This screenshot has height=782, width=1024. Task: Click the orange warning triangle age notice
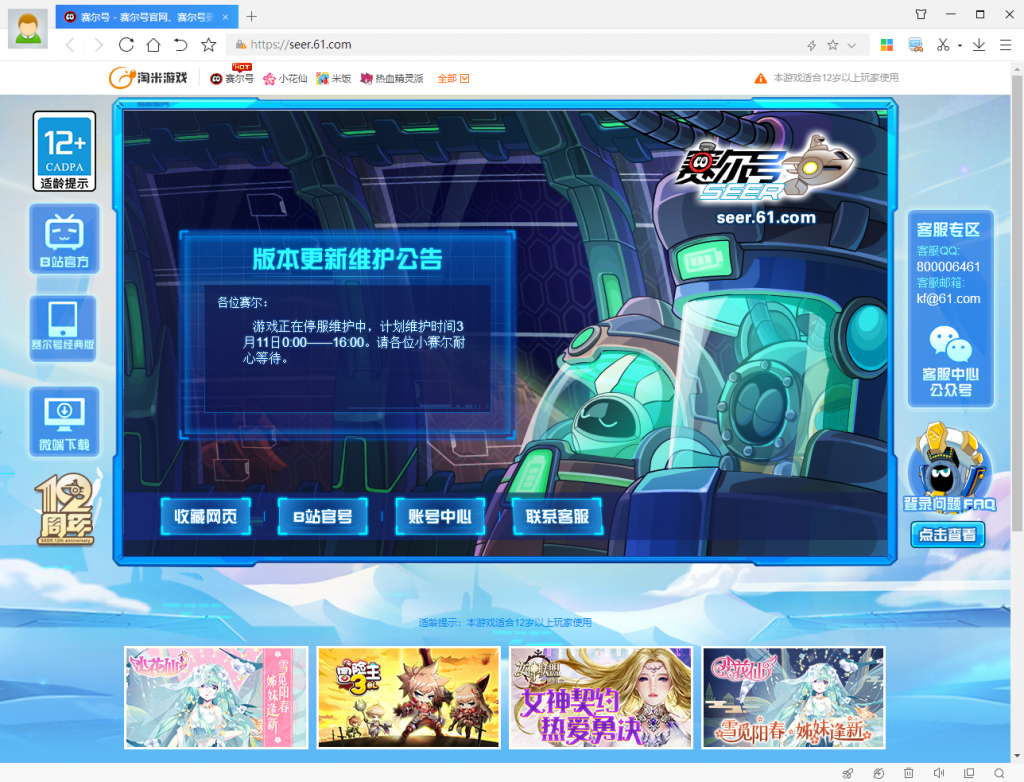click(761, 78)
